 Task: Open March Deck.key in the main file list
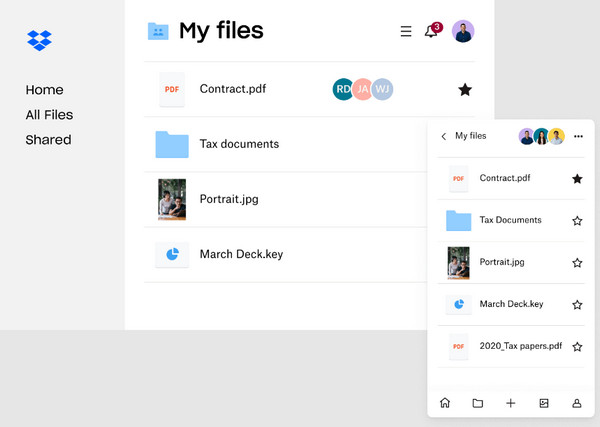click(241, 254)
